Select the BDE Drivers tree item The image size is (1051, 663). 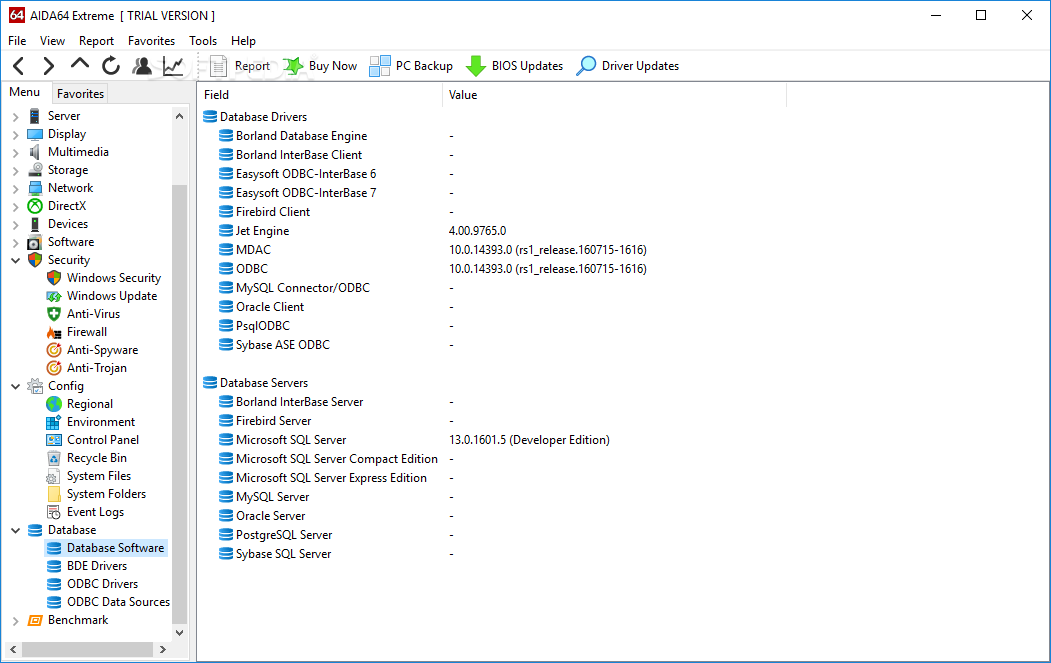click(86, 566)
